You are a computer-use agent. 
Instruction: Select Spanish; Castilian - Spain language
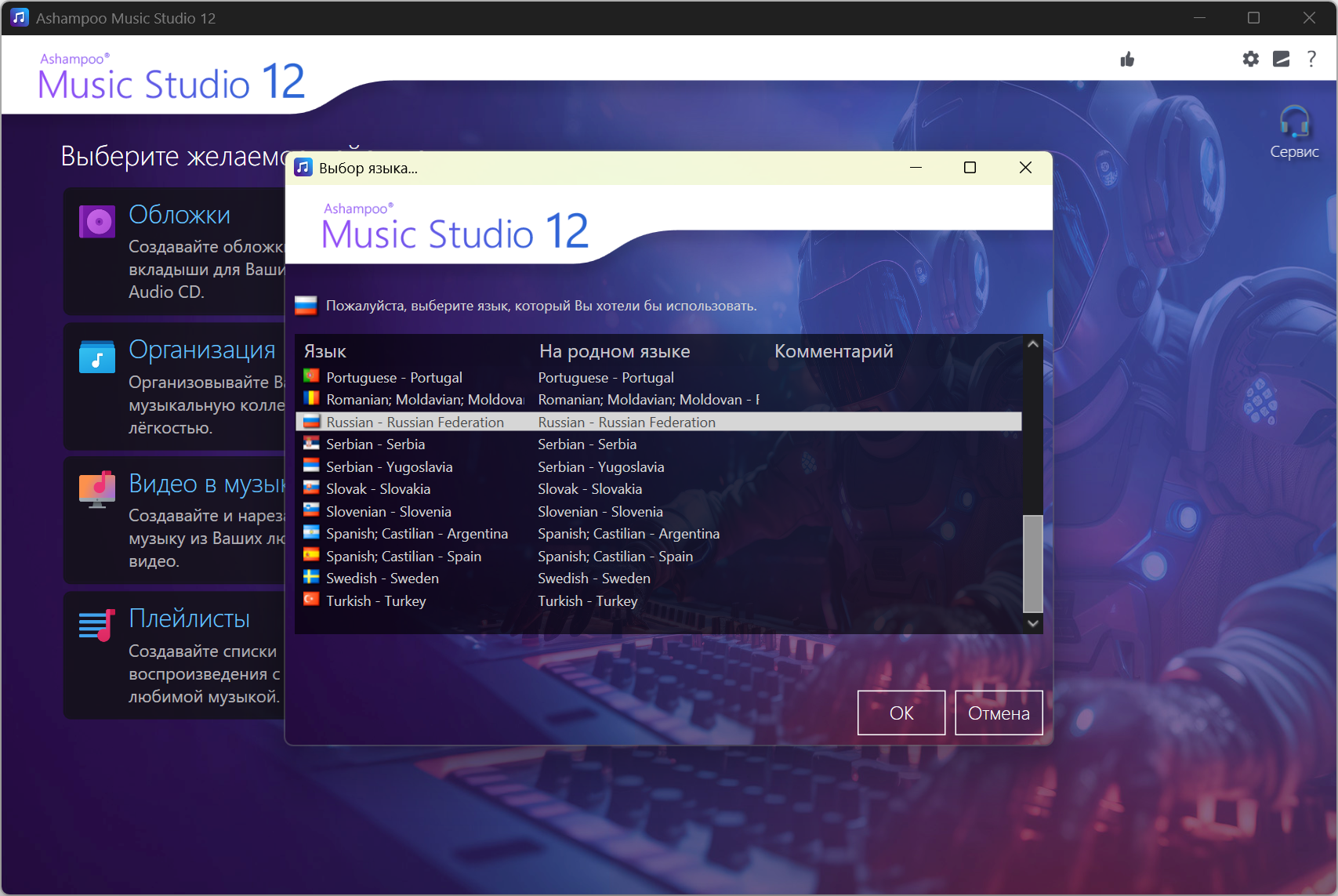pos(404,556)
